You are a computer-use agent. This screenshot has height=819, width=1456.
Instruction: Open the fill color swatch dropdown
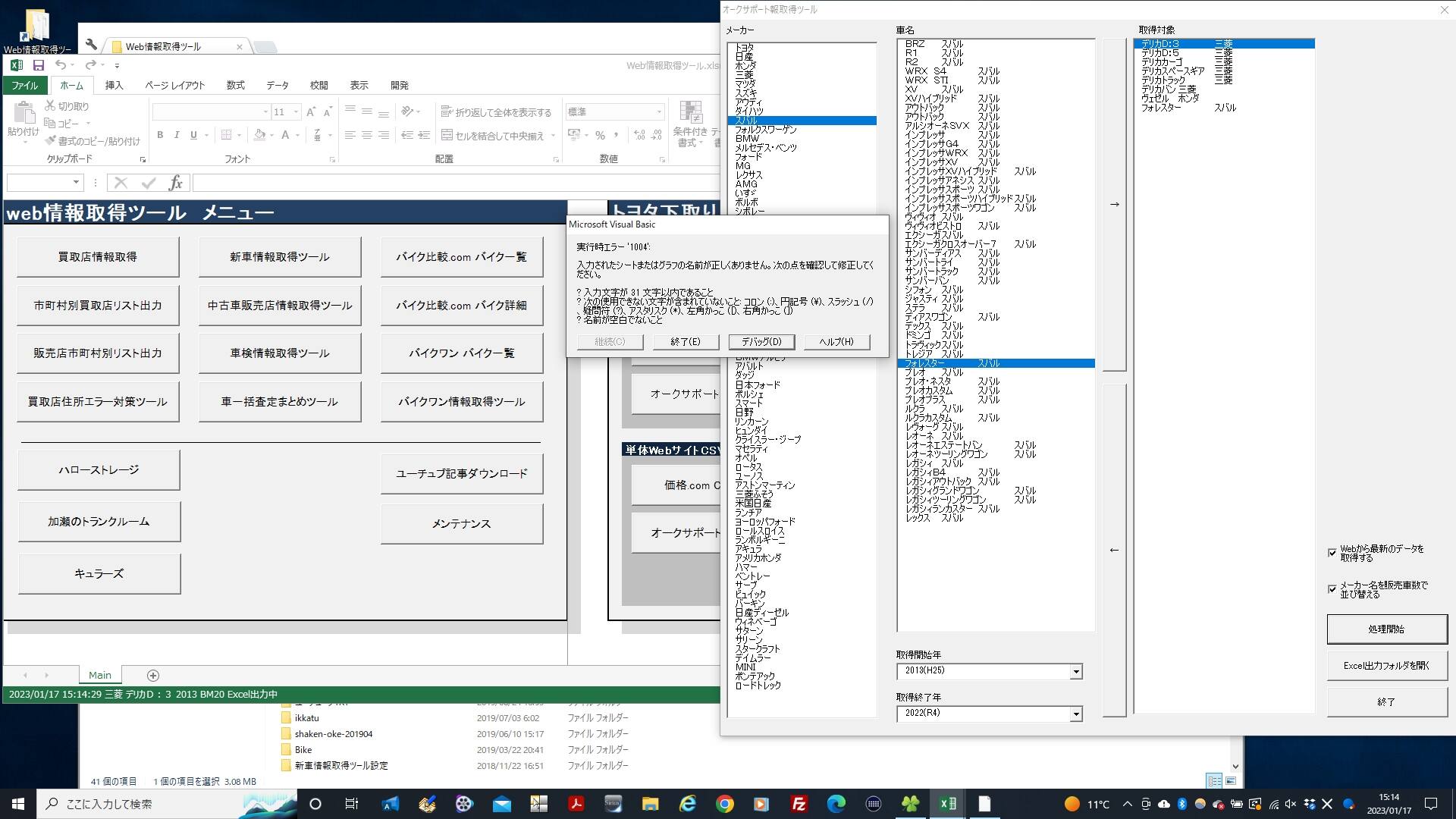click(272, 135)
